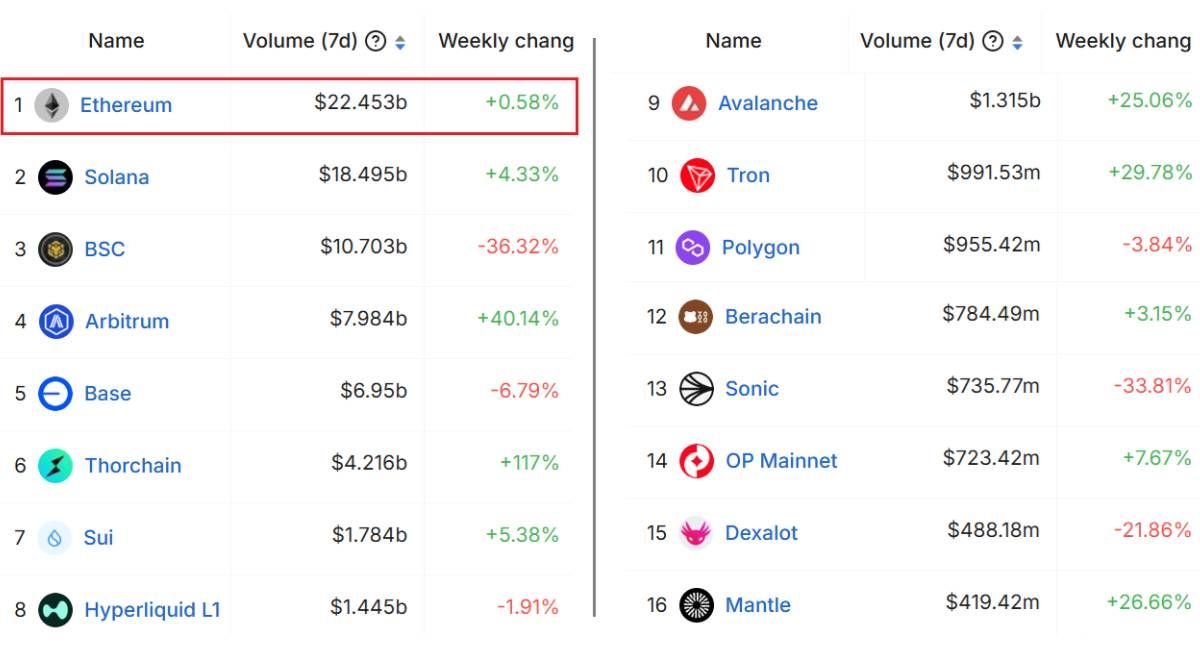Open the right Volume (7d) help tooltip icon
The height and width of the screenshot is (654, 1200).
[992, 41]
